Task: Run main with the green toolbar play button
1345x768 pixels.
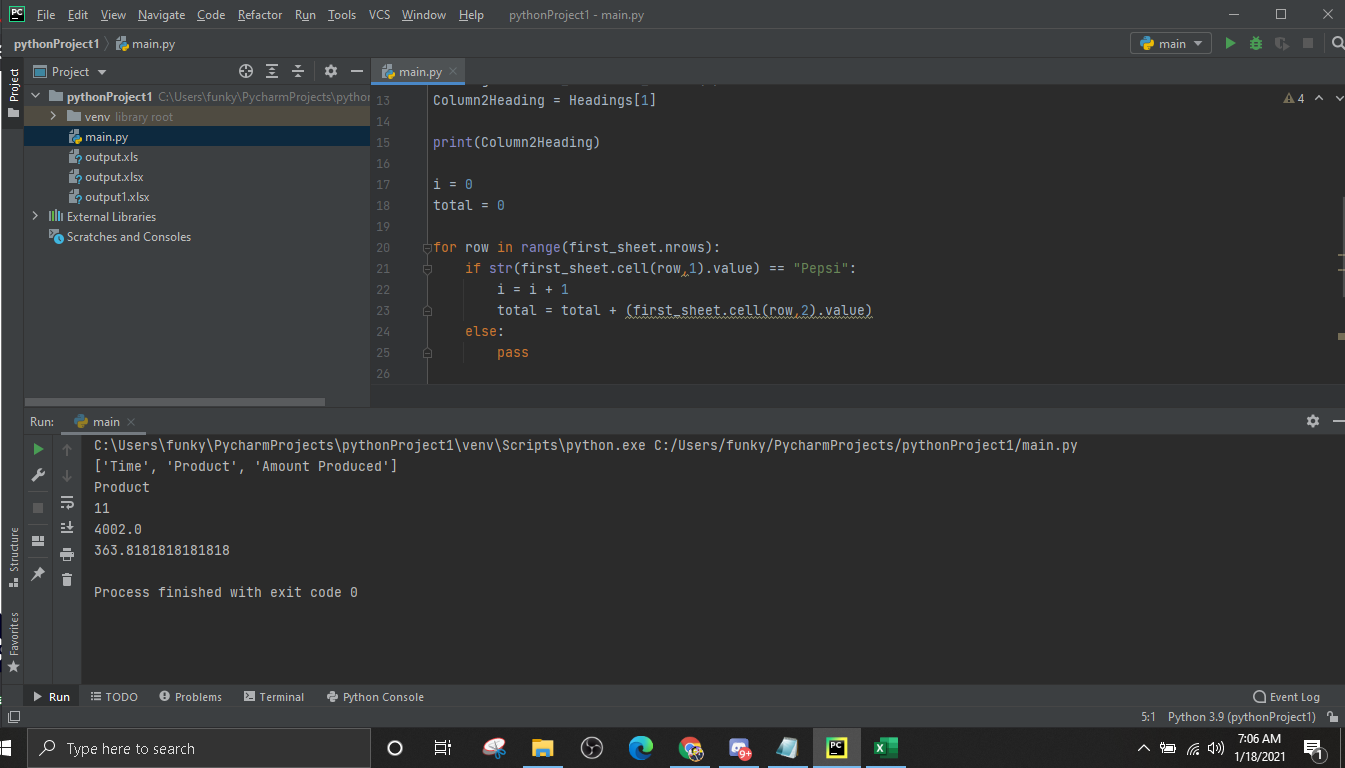Action: (x=1230, y=43)
